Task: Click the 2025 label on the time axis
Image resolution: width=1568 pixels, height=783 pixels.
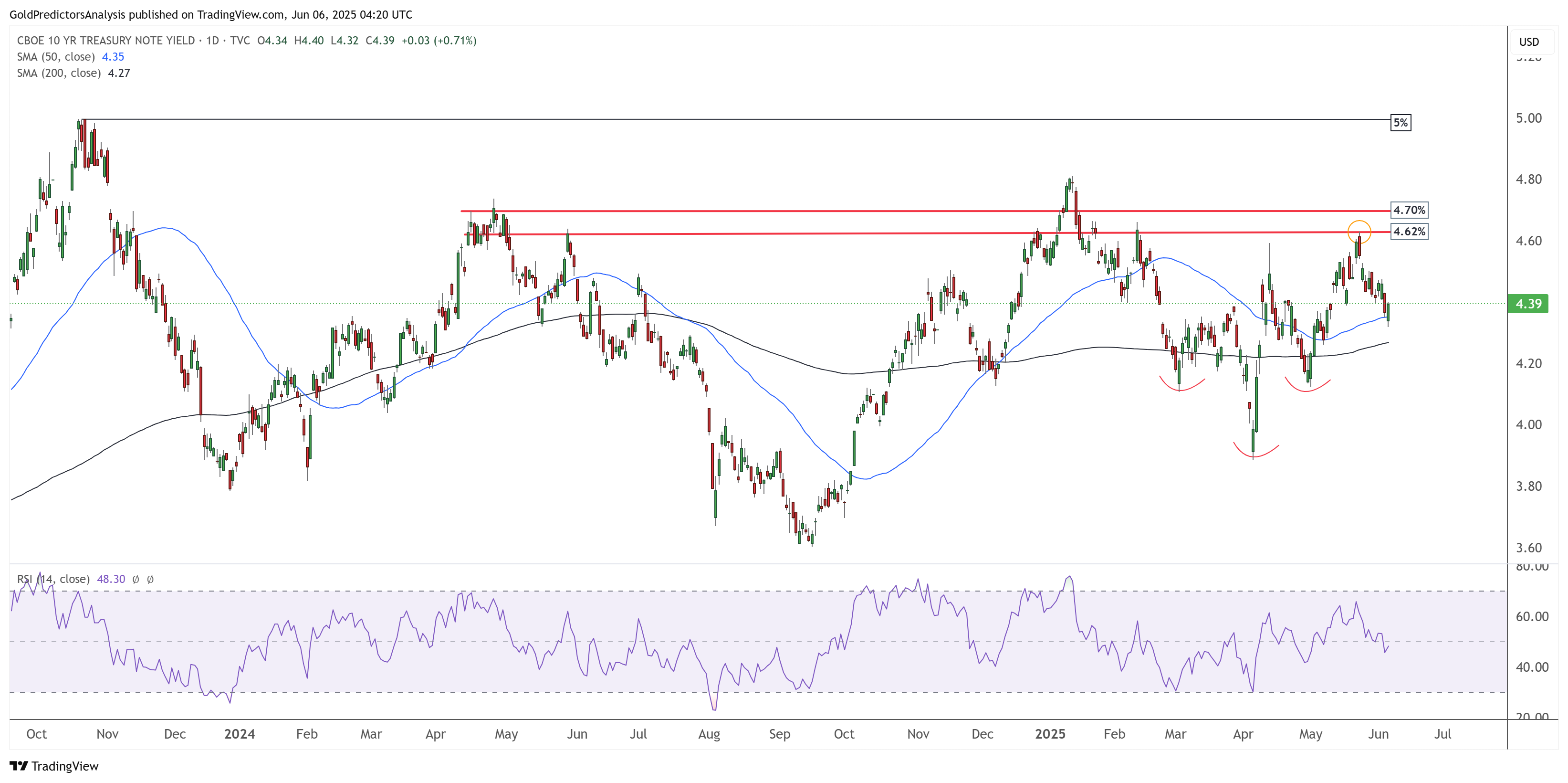Action: click(x=1050, y=734)
